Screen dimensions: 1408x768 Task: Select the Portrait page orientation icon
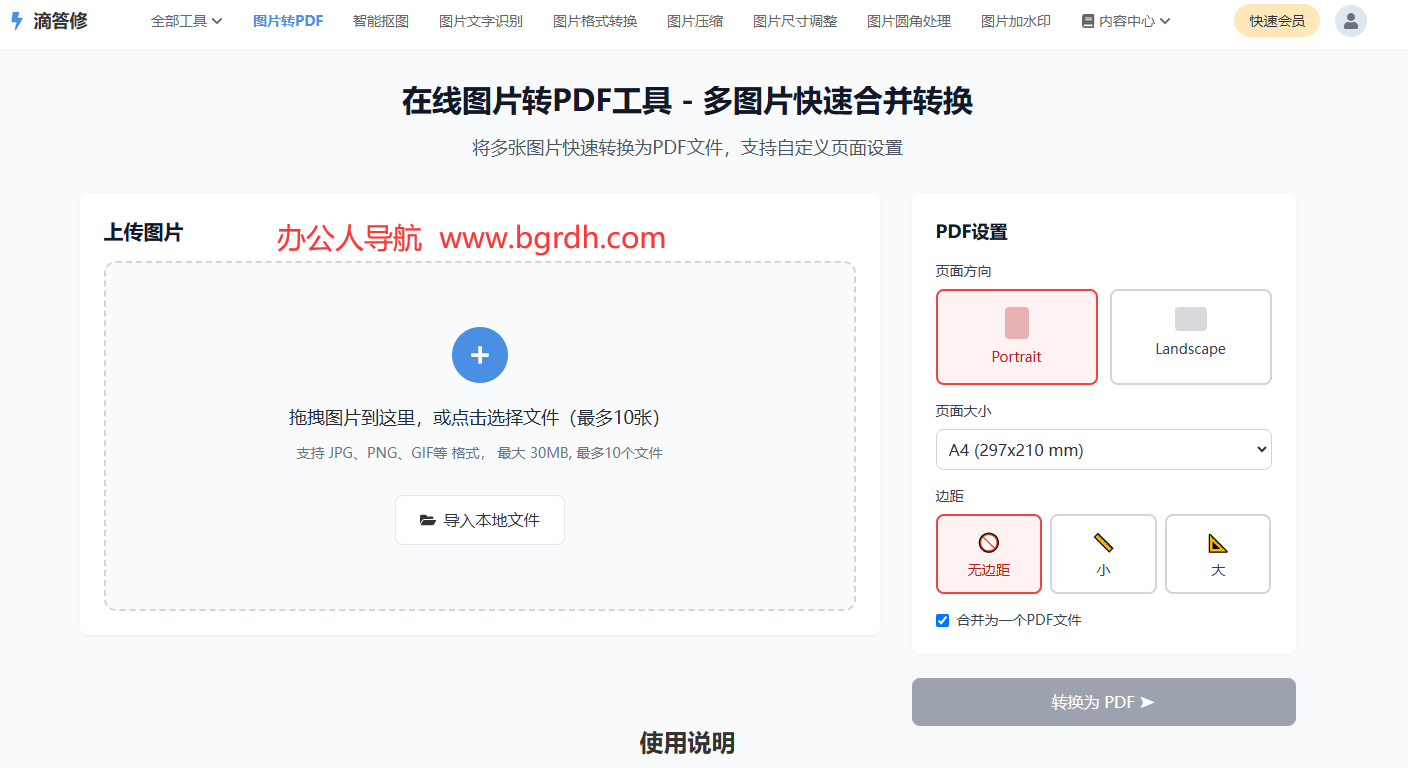pos(1017,323)
